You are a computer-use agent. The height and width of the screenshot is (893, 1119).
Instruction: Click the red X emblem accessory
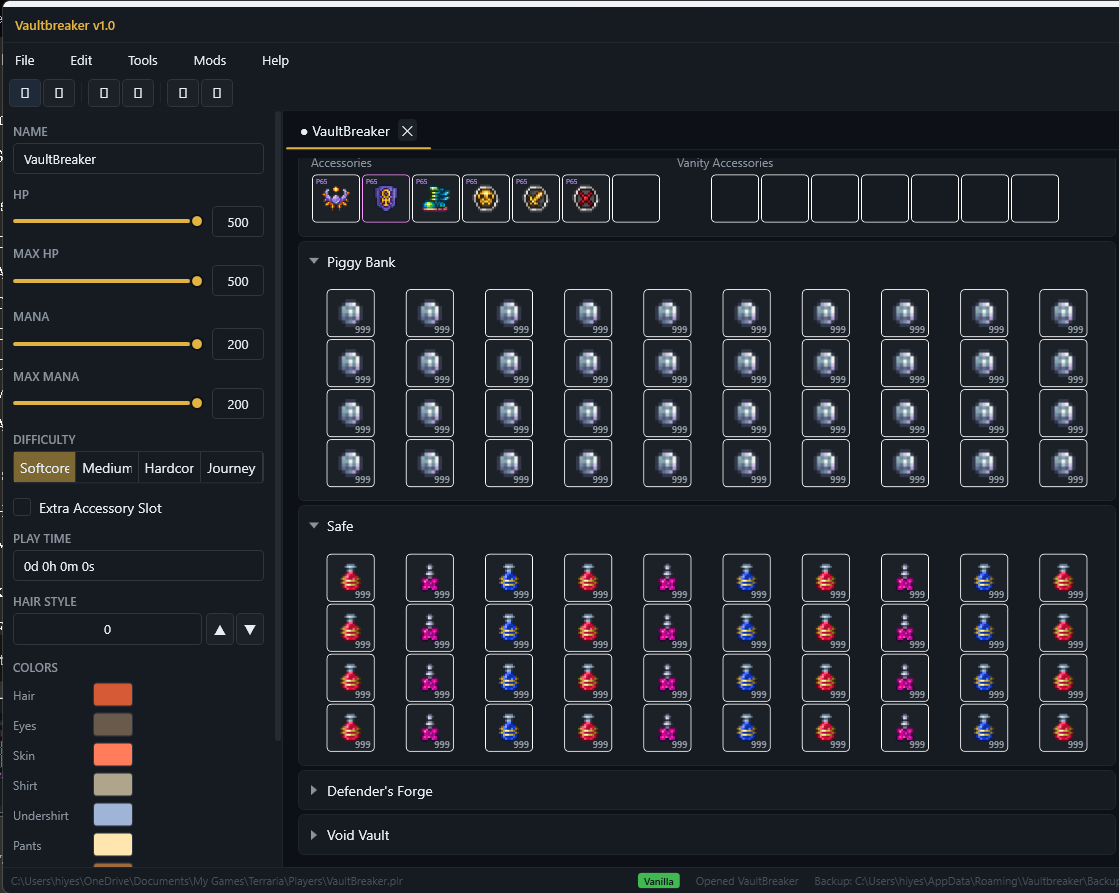point(586,198)
